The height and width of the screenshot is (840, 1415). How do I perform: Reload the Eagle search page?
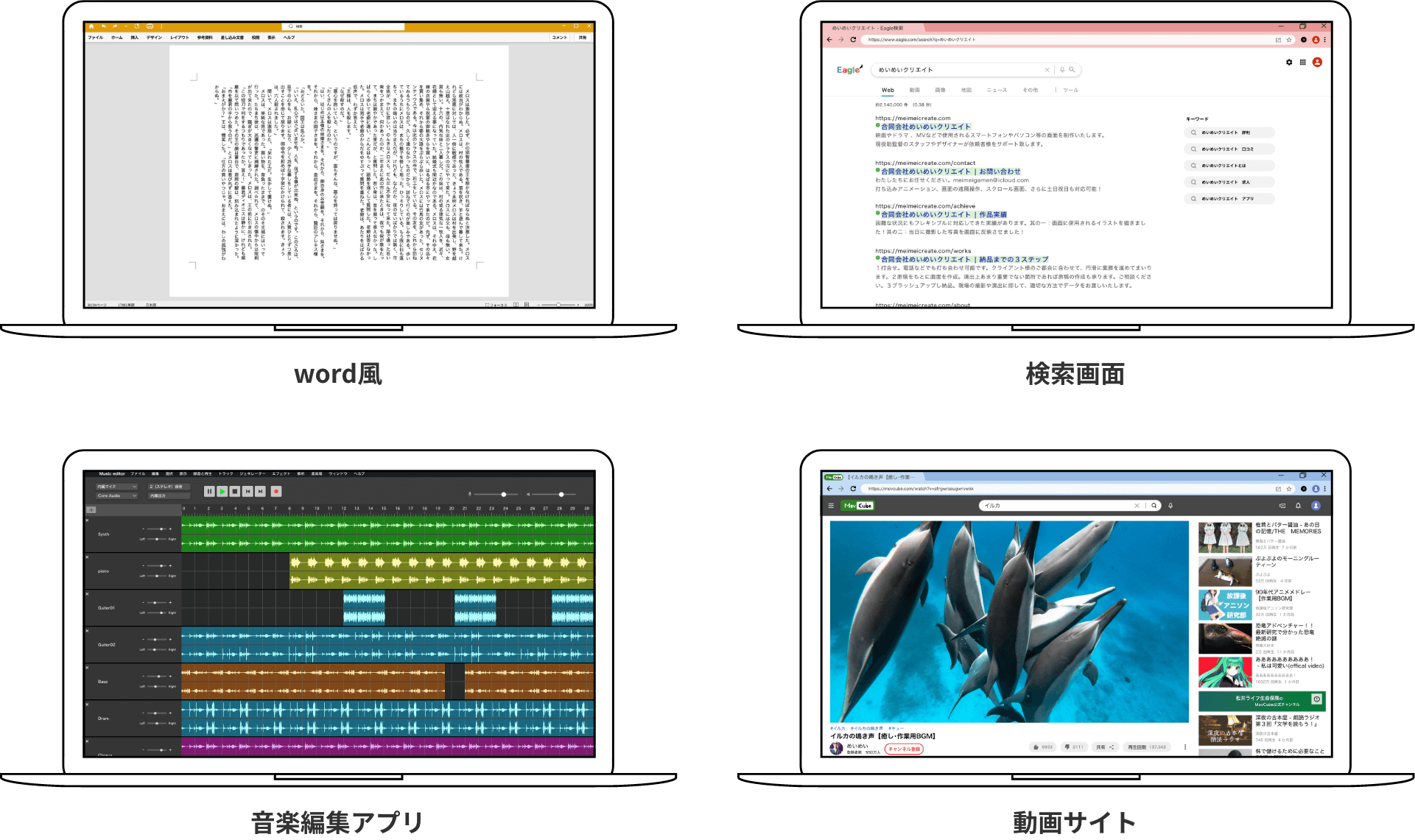click(853, 40)
